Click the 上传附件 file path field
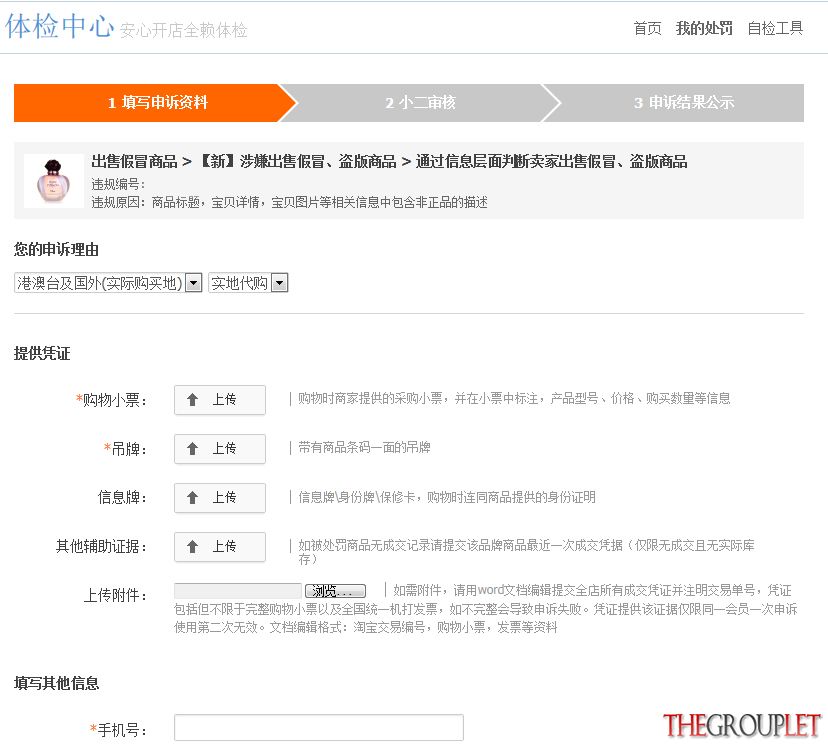This screenshot has height=744, width=828. pos(238,591)
